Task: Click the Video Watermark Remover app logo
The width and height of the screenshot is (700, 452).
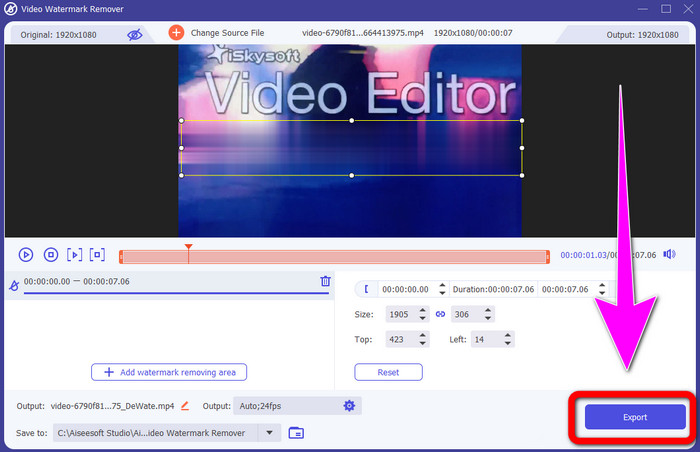Action: coord(10,8)
